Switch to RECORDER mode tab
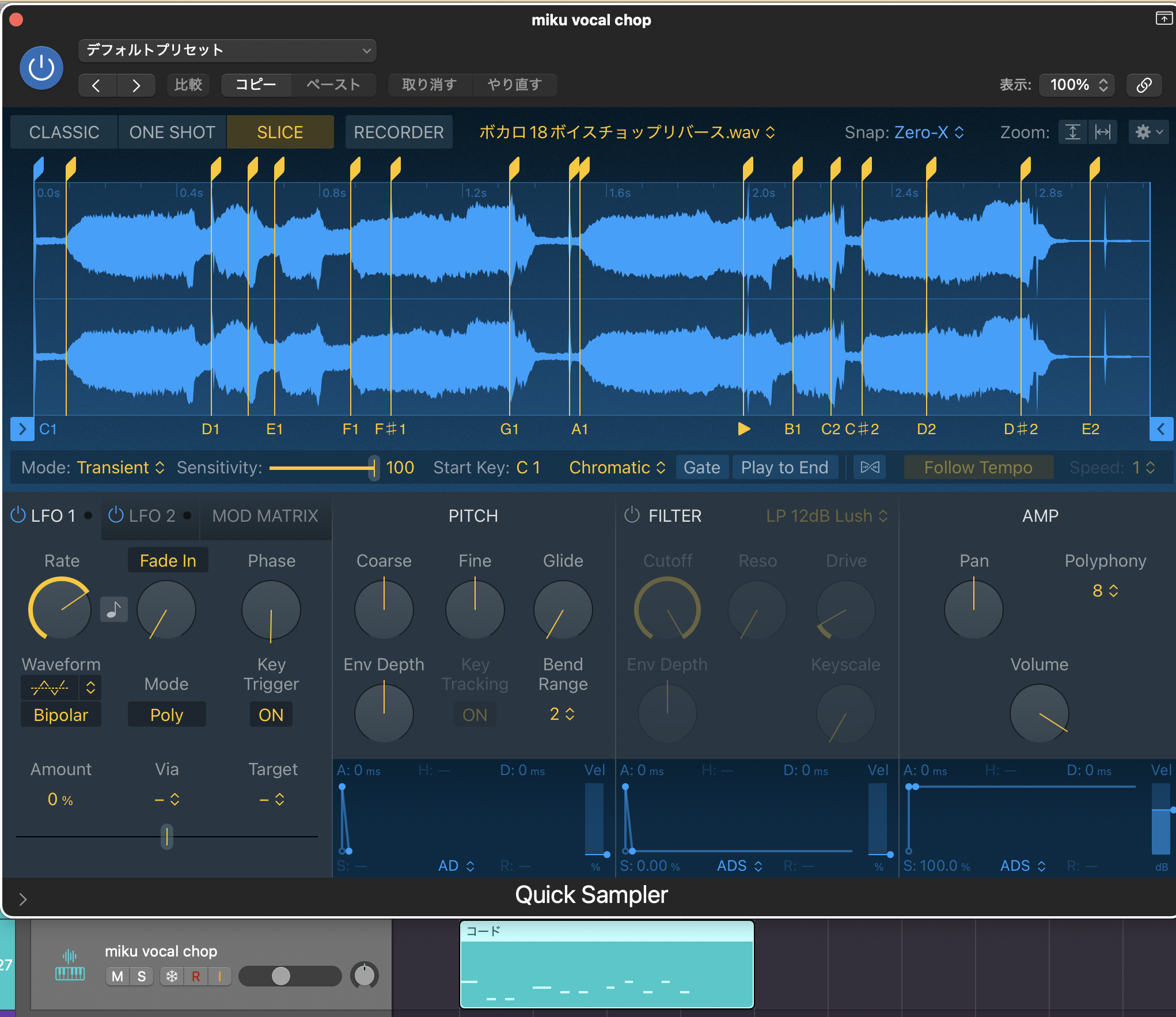Viewport: 1176px width, 1017px height. pos(399,132)
